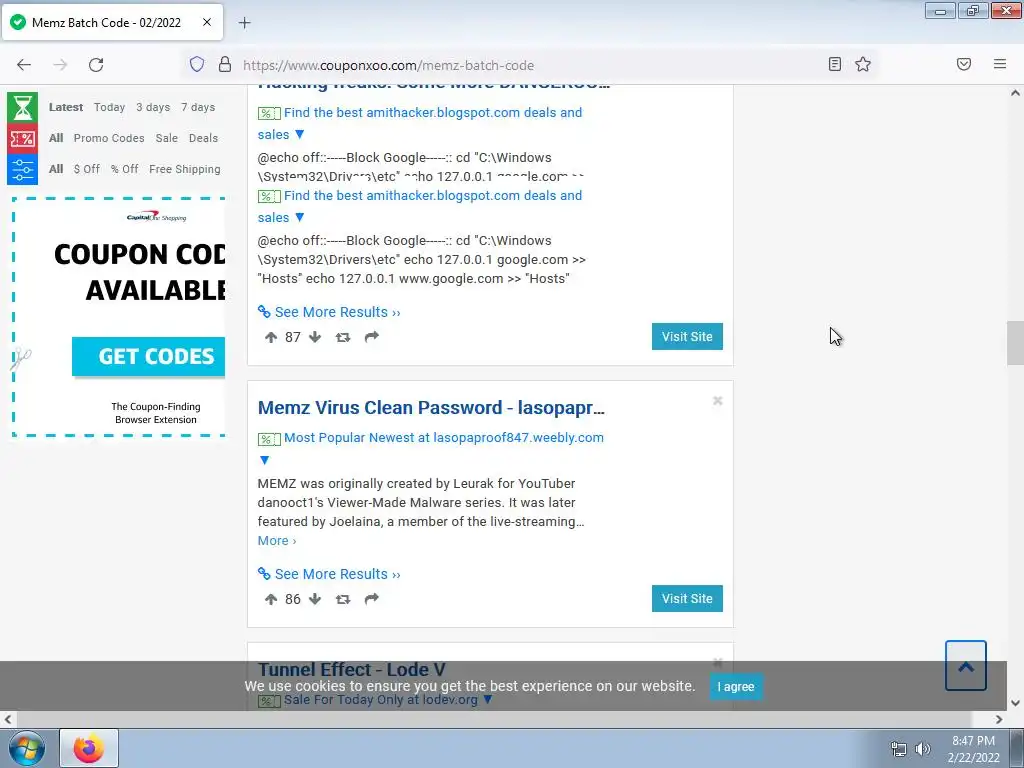This screenshot has height=768, width=1024.
Task: Select the Promo Codes filter
Action: [109, 138]
